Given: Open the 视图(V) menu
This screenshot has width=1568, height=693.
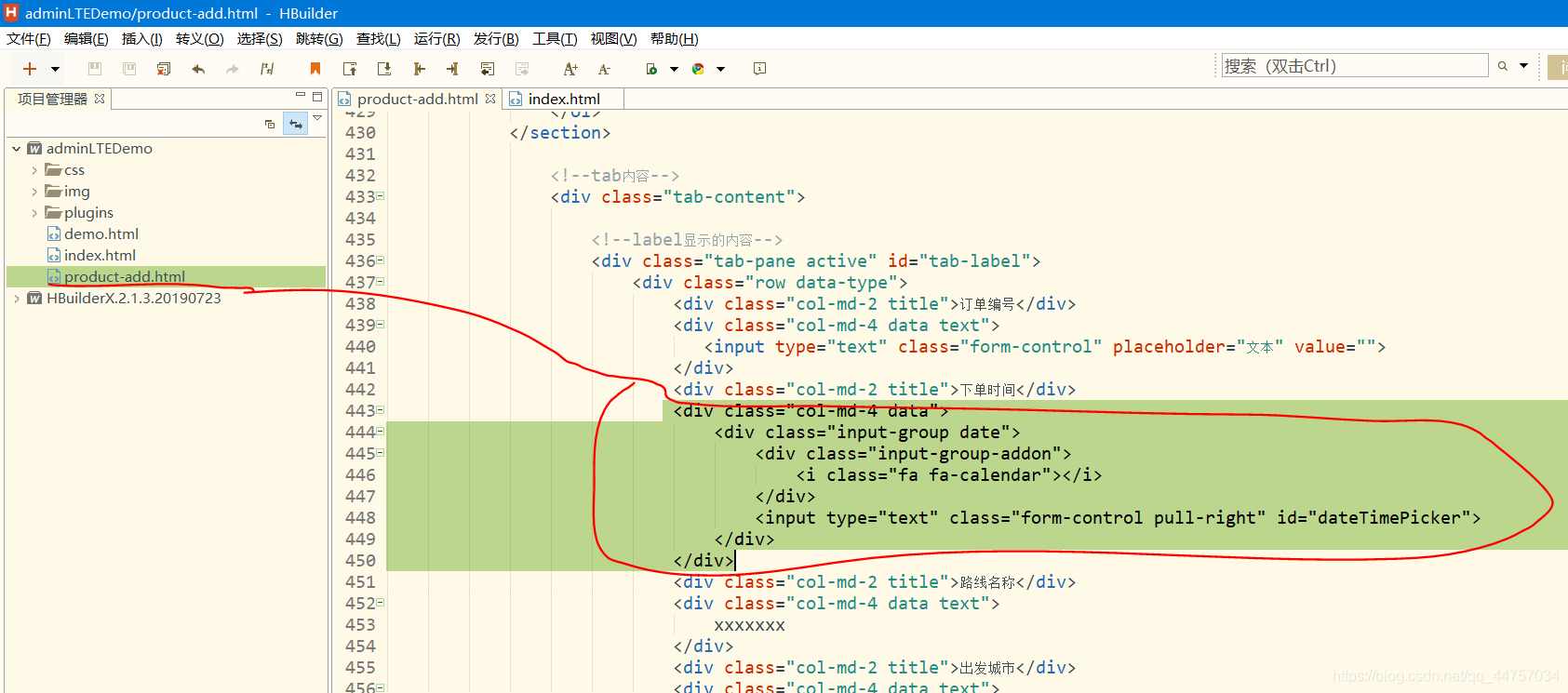Looking at the screenshot, I should 614,39.
